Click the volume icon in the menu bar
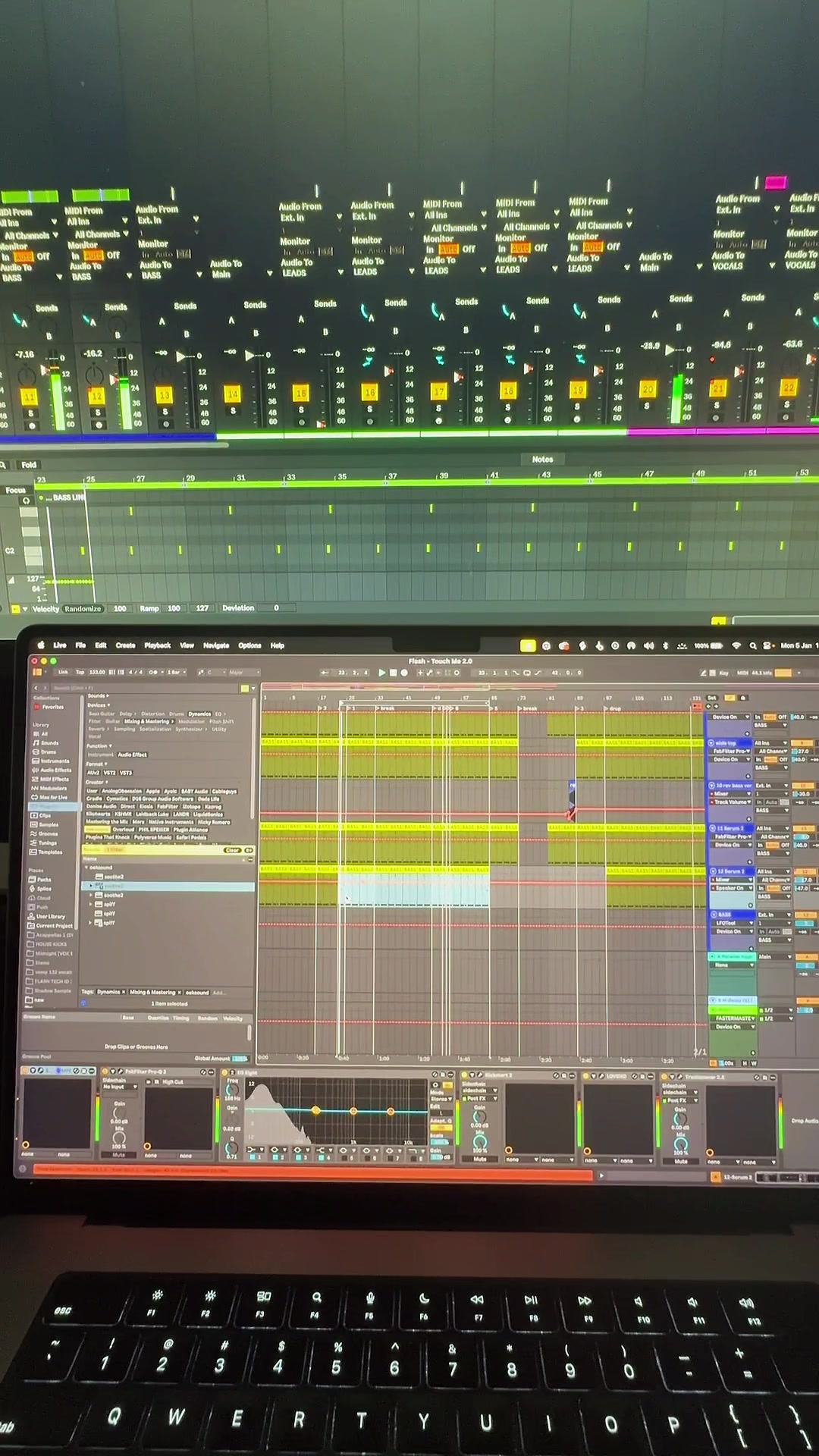The width and height of the screenshot is (819, 1456). click(648, 646)
